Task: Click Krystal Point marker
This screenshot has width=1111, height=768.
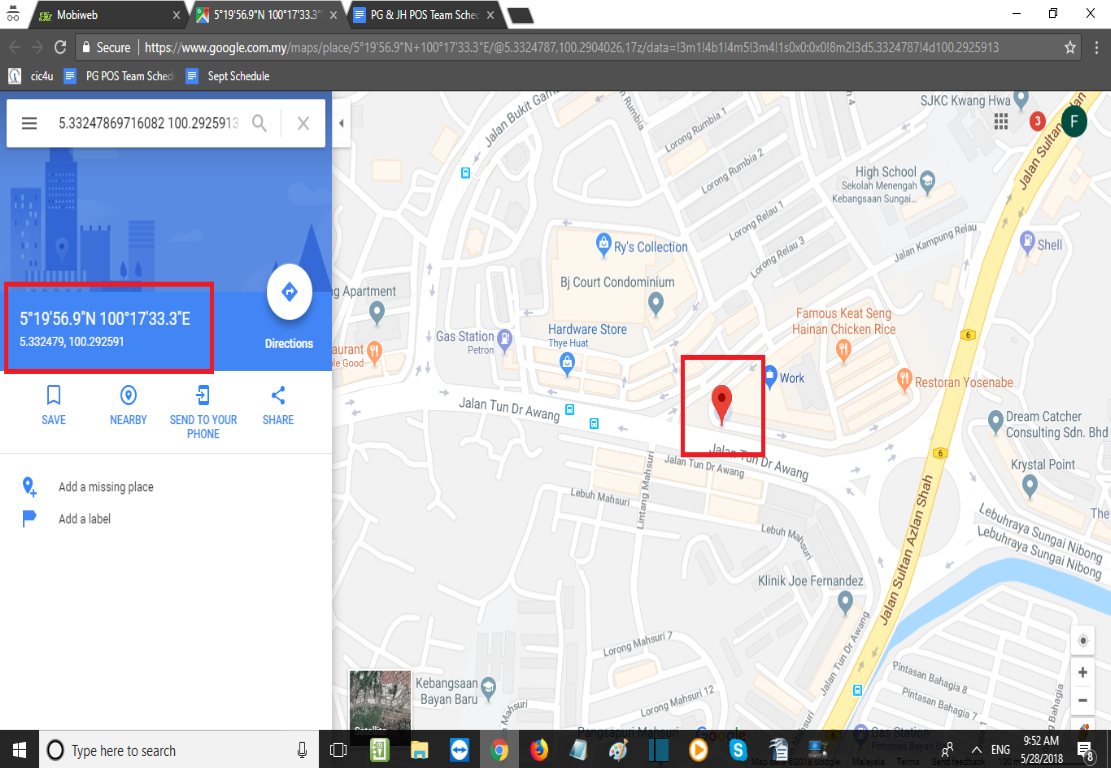Action: 1030,486
